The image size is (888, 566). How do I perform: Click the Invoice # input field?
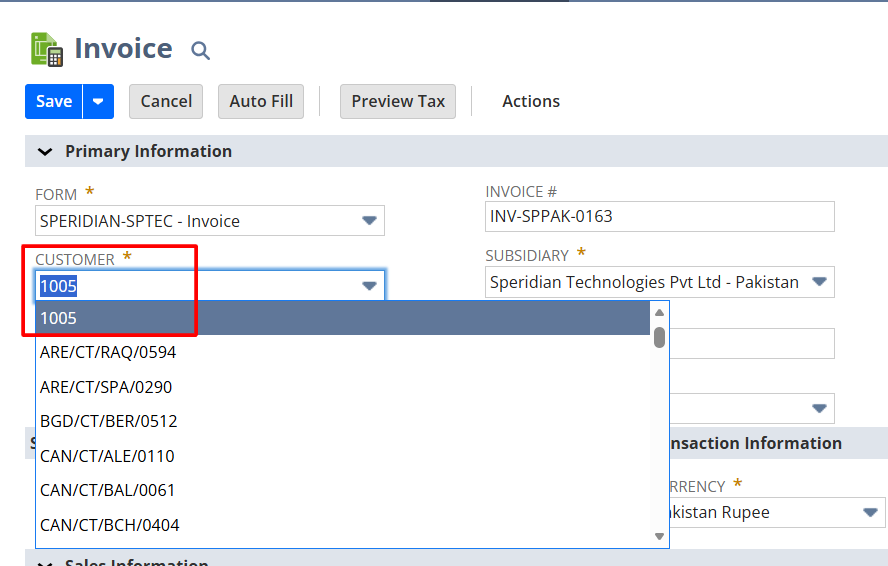pos(659,216)
